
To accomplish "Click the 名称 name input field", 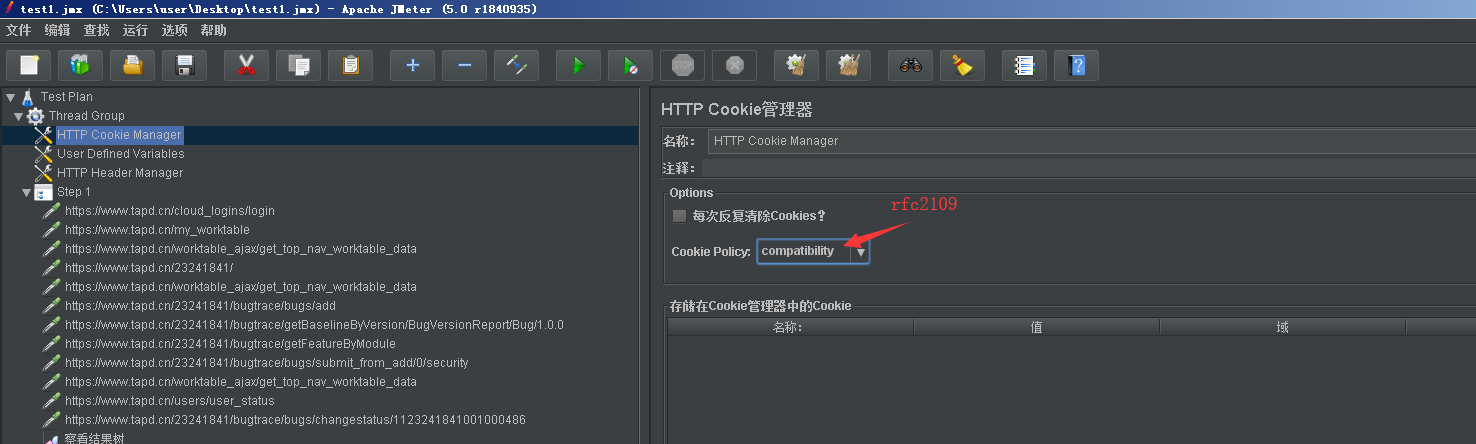I will 1091,141.
